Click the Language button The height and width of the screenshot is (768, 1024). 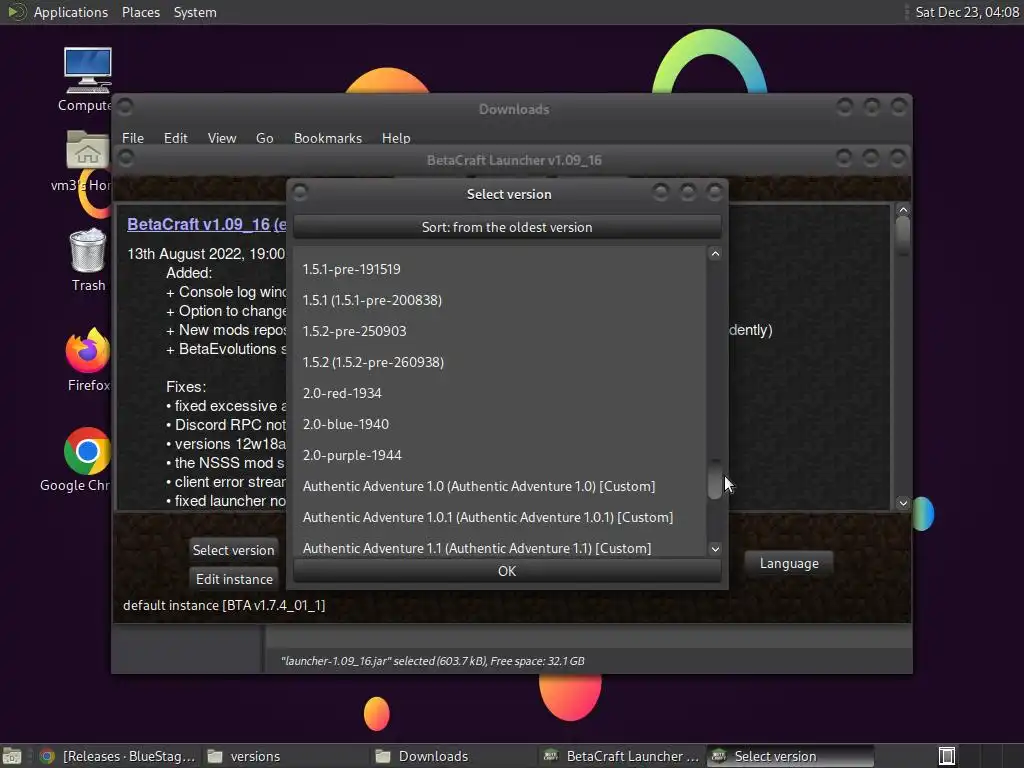[789, 563]
